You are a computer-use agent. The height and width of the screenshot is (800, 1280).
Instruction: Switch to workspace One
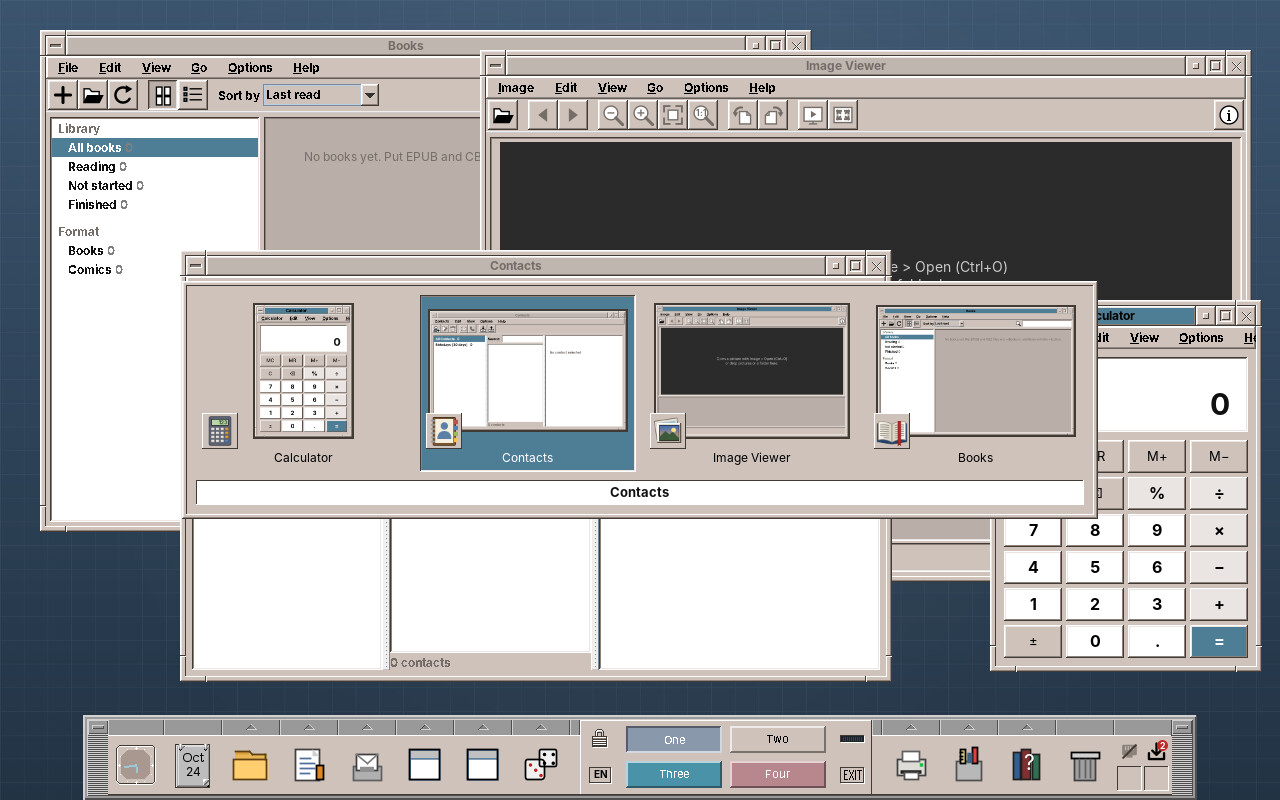[x=674, y=740]
